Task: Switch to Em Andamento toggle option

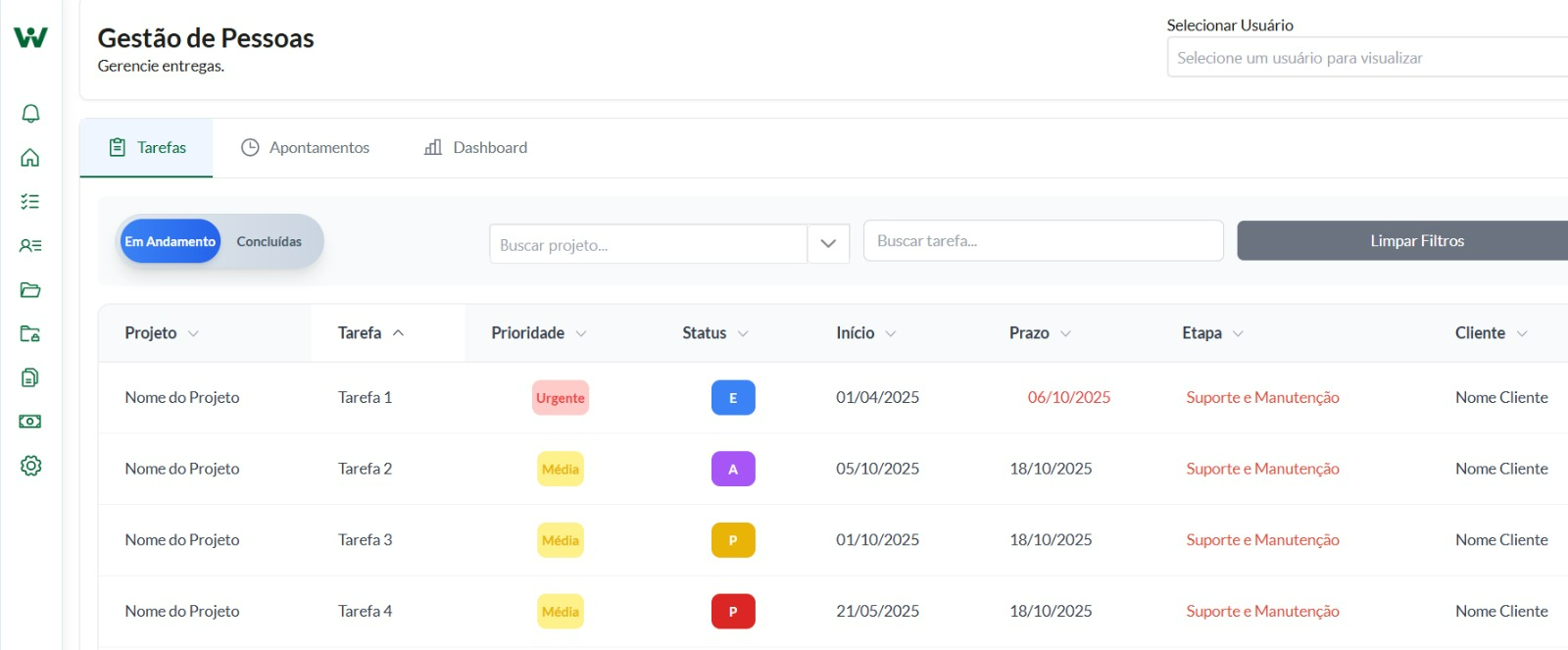Action: [x=170, y=241]
